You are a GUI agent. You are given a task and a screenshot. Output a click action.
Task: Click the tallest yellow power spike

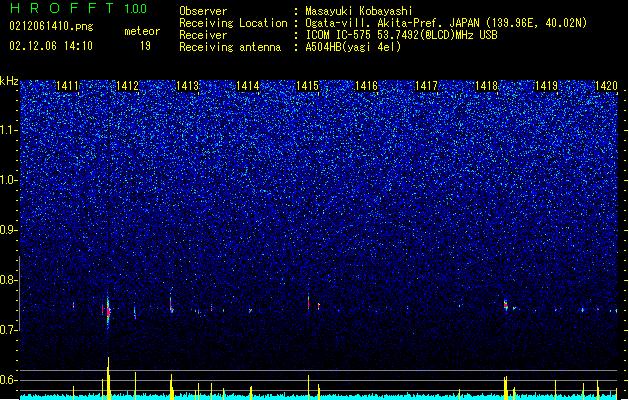108,377
